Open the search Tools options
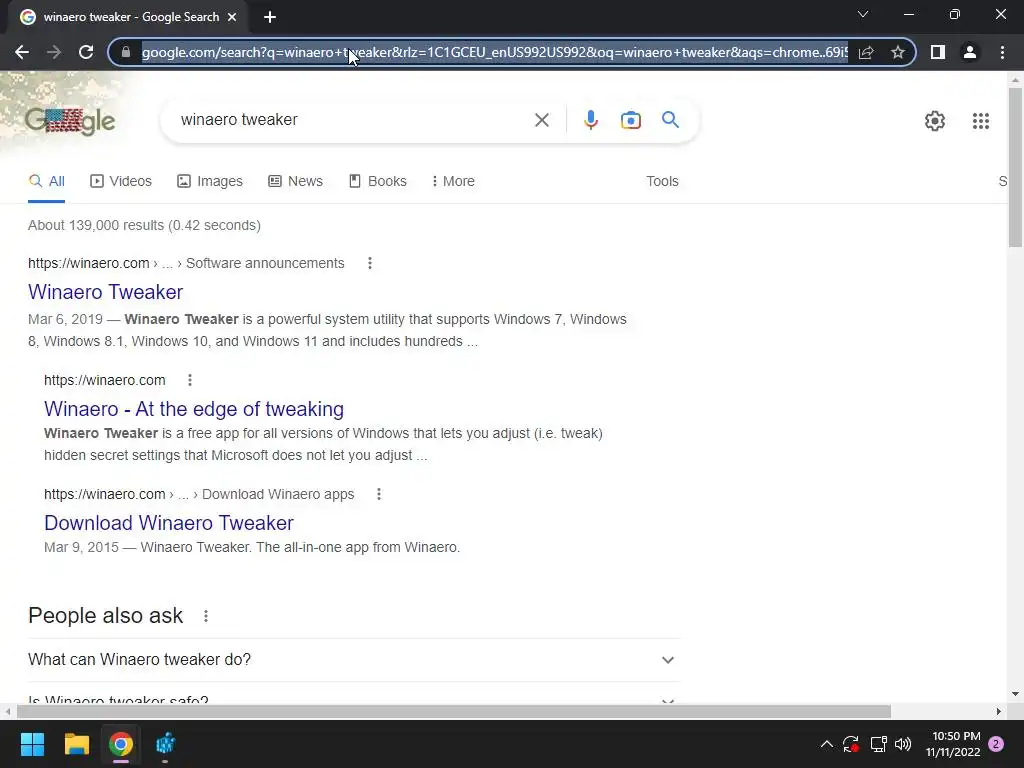Screen dimensions: 1024x768 pos(662,181)
